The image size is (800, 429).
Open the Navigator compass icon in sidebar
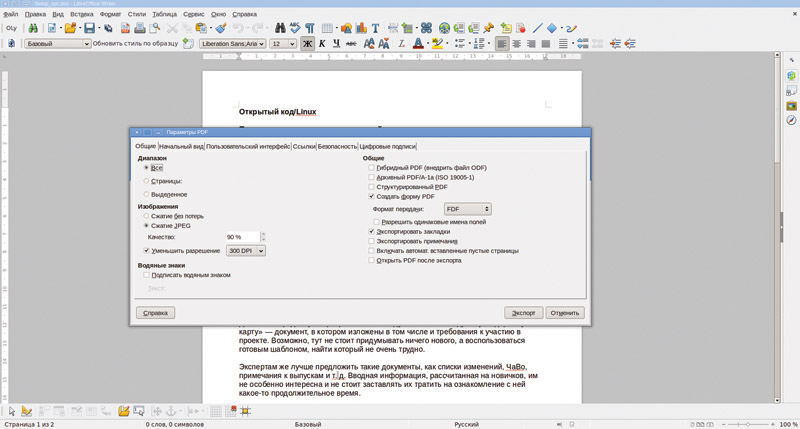point(791,120)
